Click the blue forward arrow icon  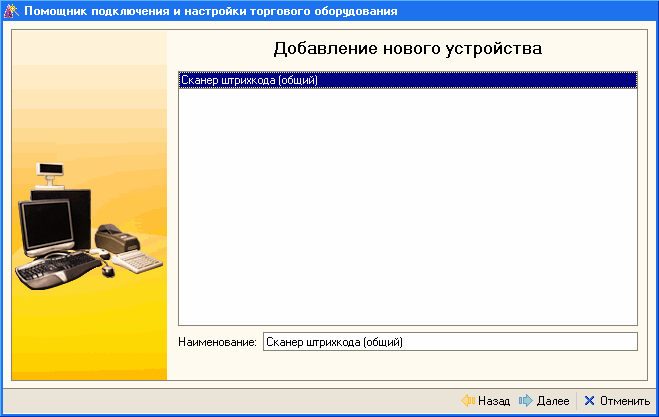pos(526,401)
